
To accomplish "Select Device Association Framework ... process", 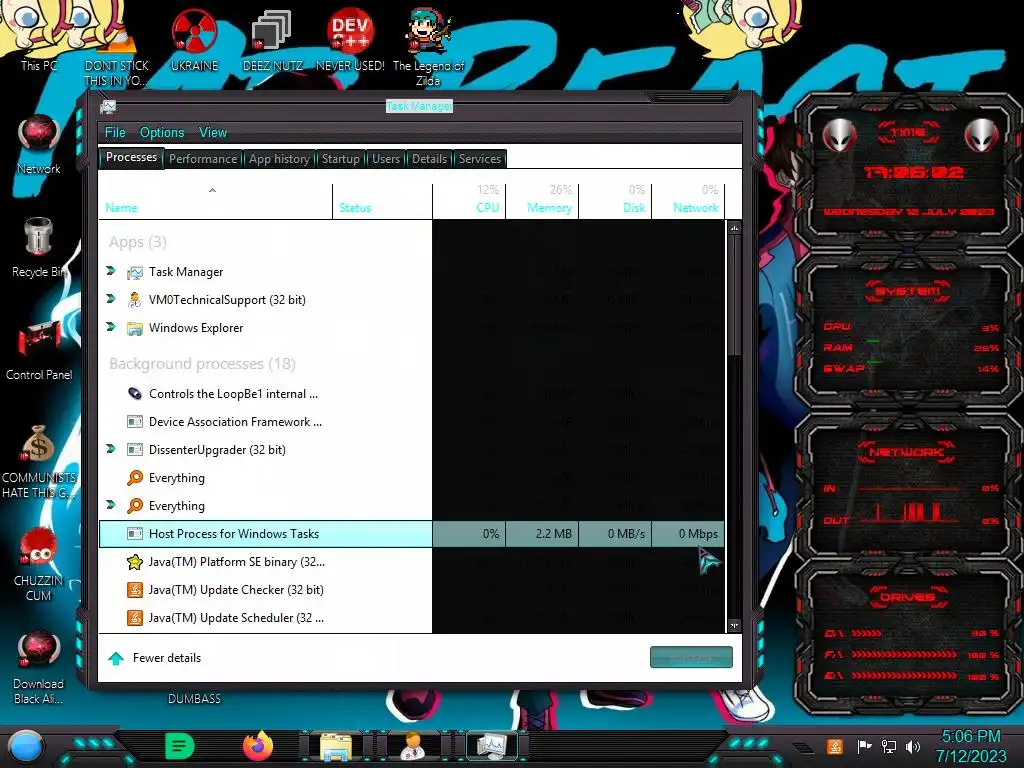I will pyautogui.click(x=411, y=422).
